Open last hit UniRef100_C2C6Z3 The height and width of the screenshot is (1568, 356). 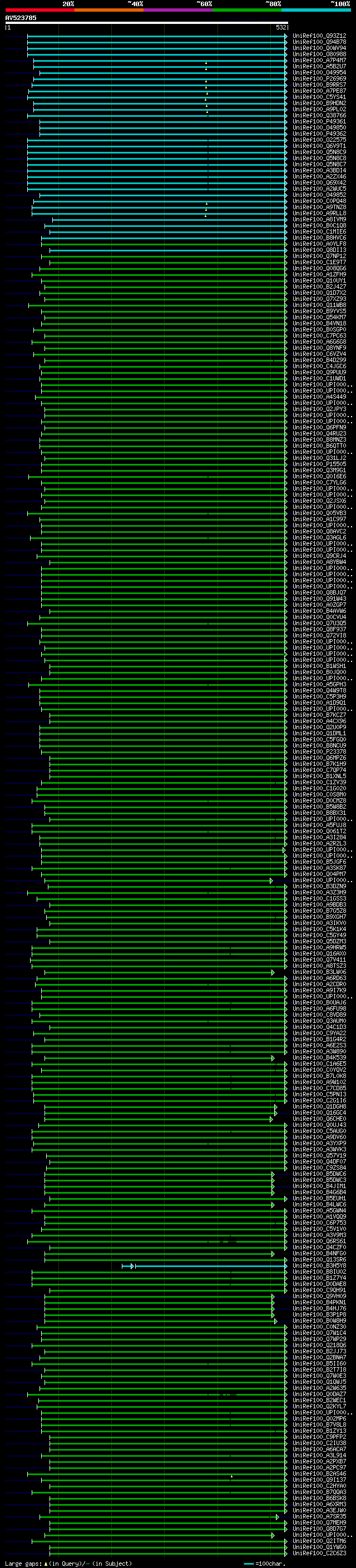[x=319, y=1554]
